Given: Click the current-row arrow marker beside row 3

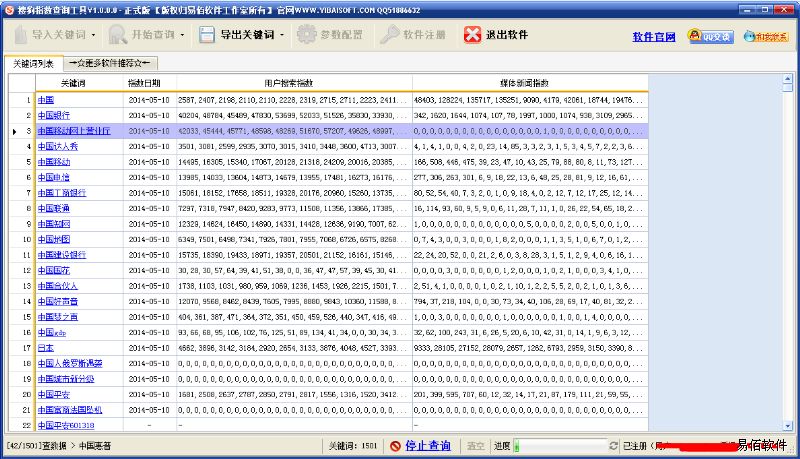Looking at the screenshot, I should click(14, 132).
